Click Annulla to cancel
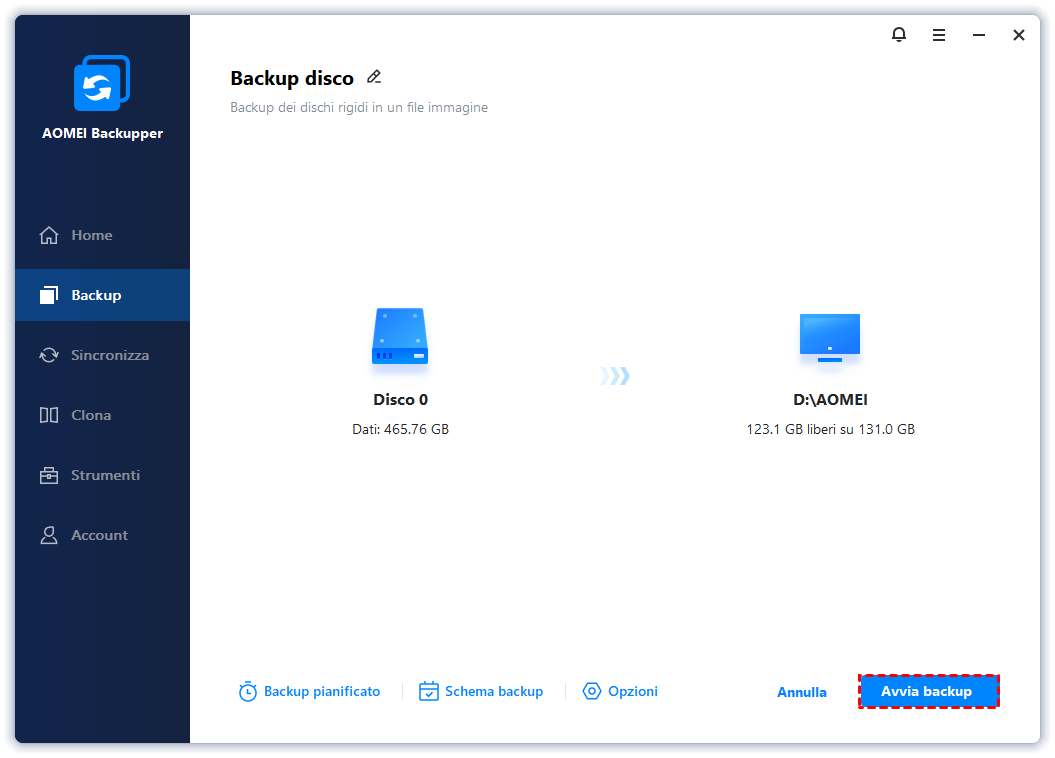 801,692
